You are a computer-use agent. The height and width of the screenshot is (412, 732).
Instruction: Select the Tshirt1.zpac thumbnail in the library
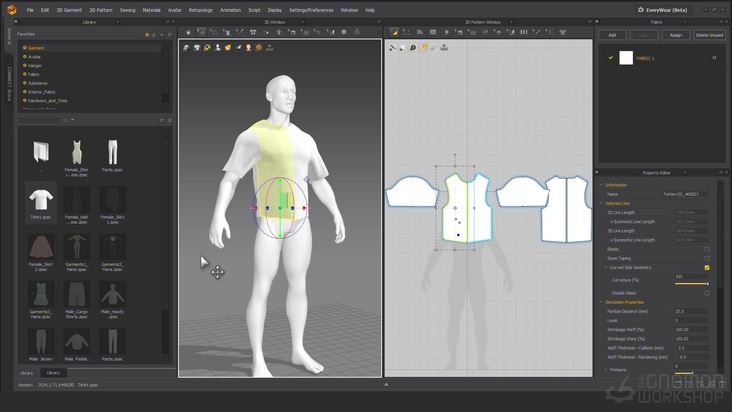pyautogui.click(x=41, y=202)
